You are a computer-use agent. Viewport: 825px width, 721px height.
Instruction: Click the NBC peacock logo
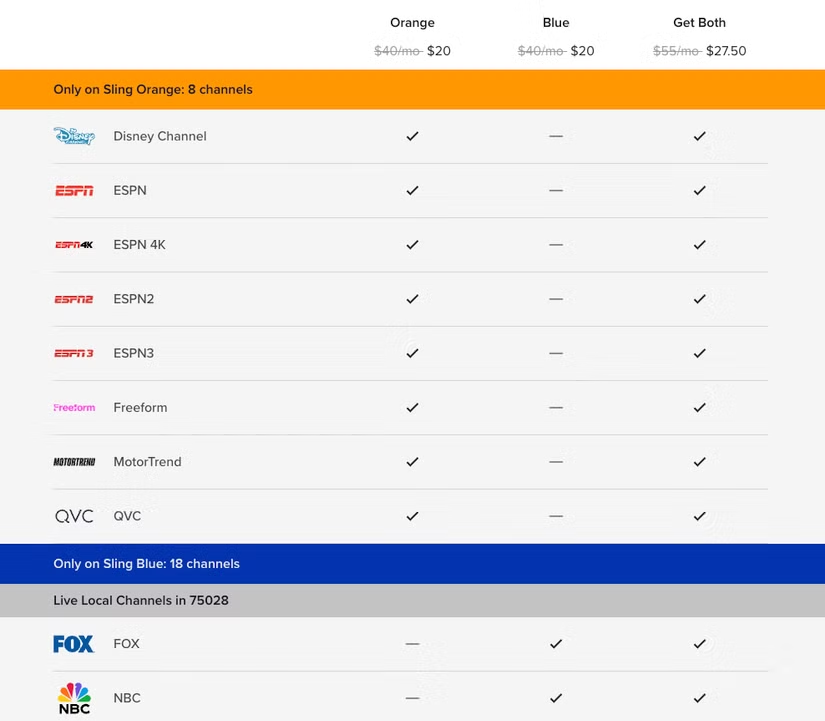point(74,698)
